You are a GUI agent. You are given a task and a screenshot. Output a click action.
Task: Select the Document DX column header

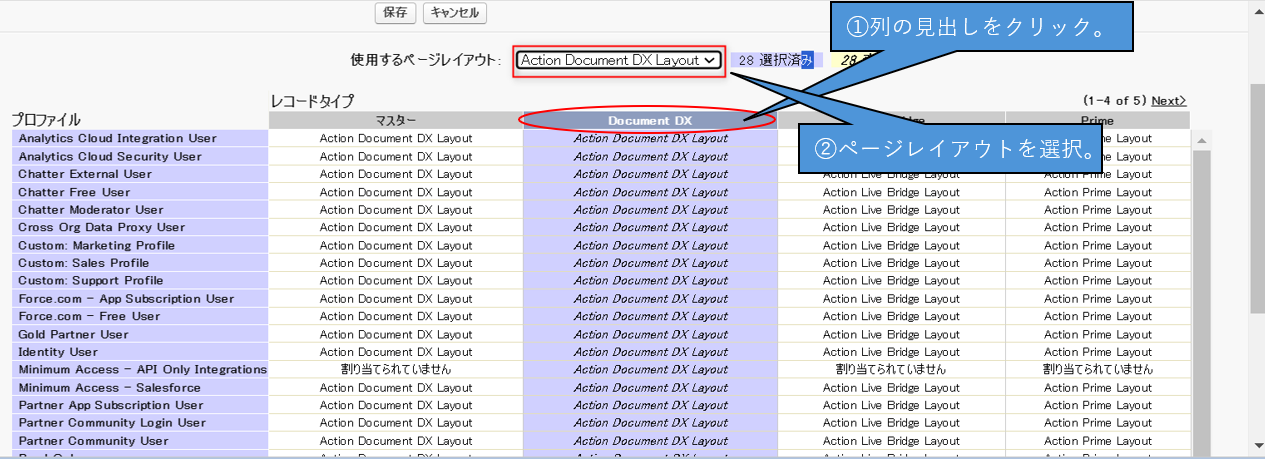[x=649, y=120]
